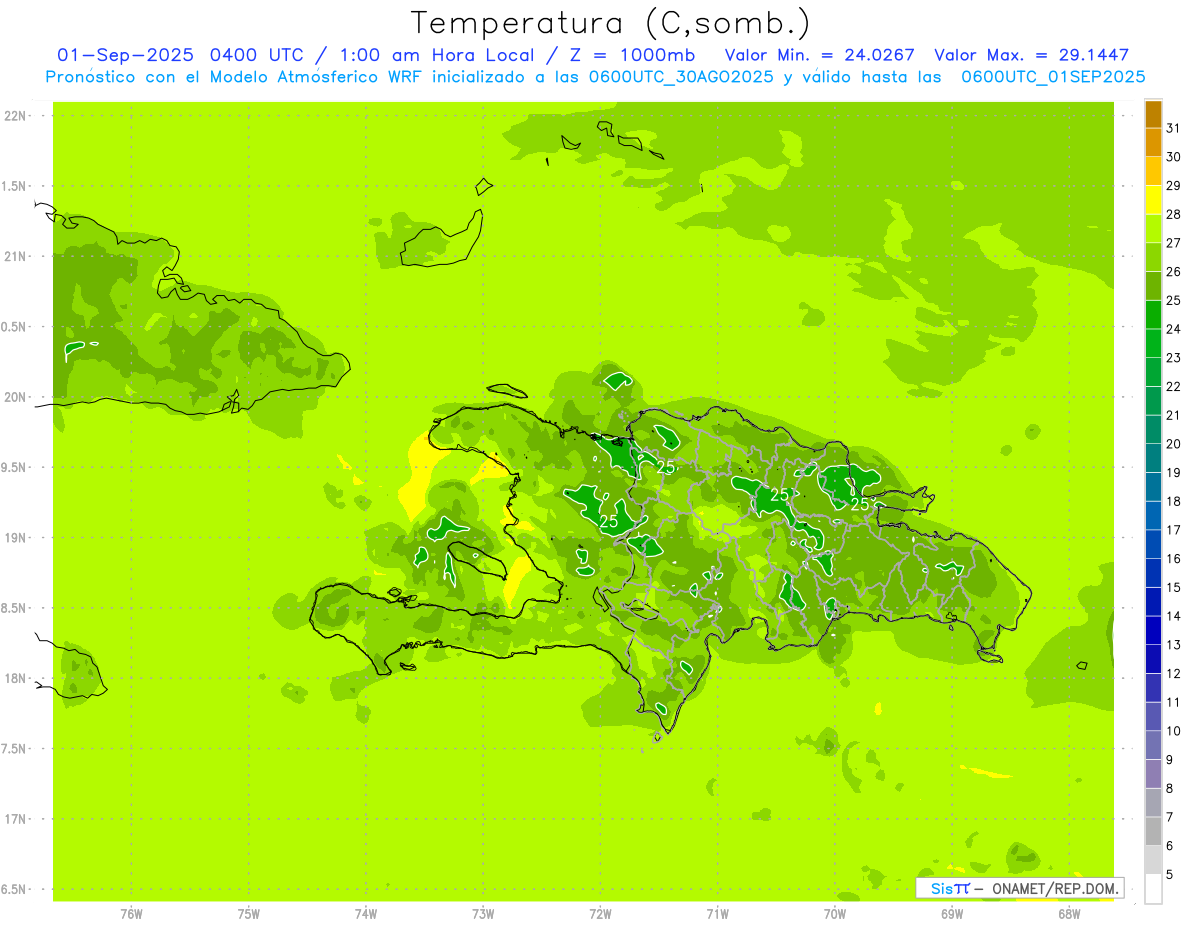Pick the gold legend swatch between 29 and 30
Image resolution: width=1200 pixels, height=927 pixels.
[1153, 171]
